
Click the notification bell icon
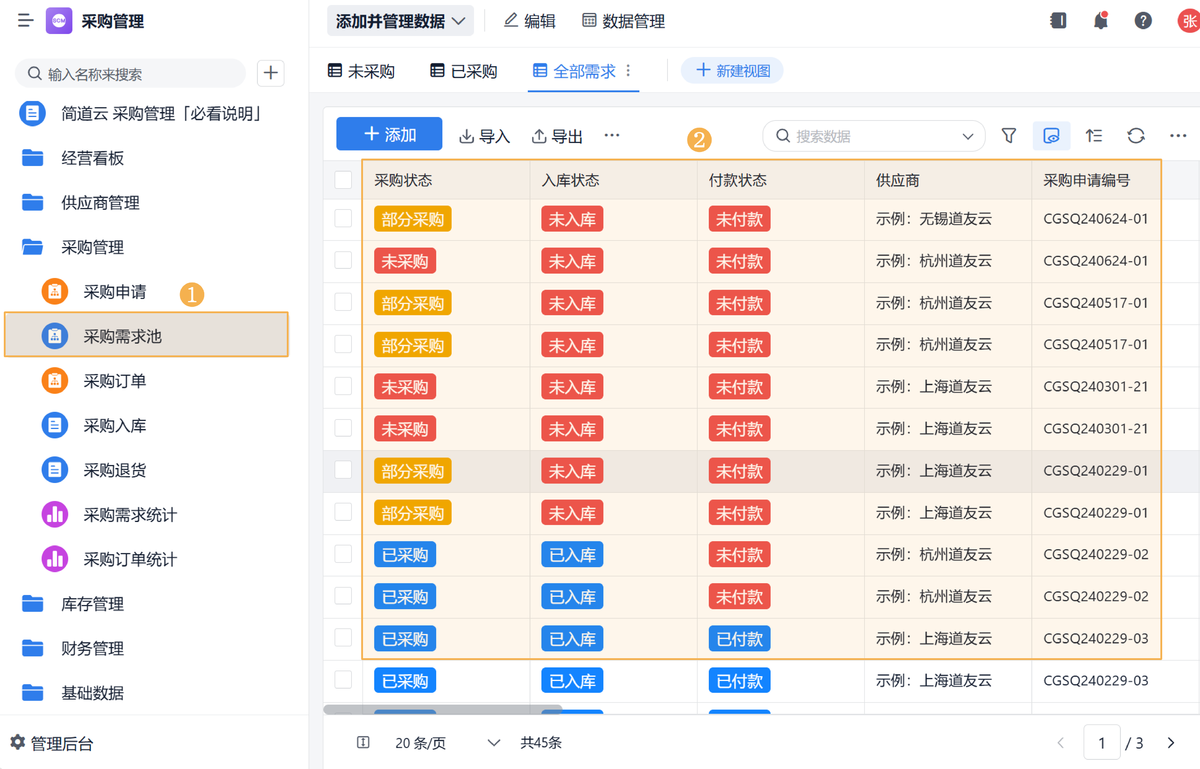pos(1101,21)
